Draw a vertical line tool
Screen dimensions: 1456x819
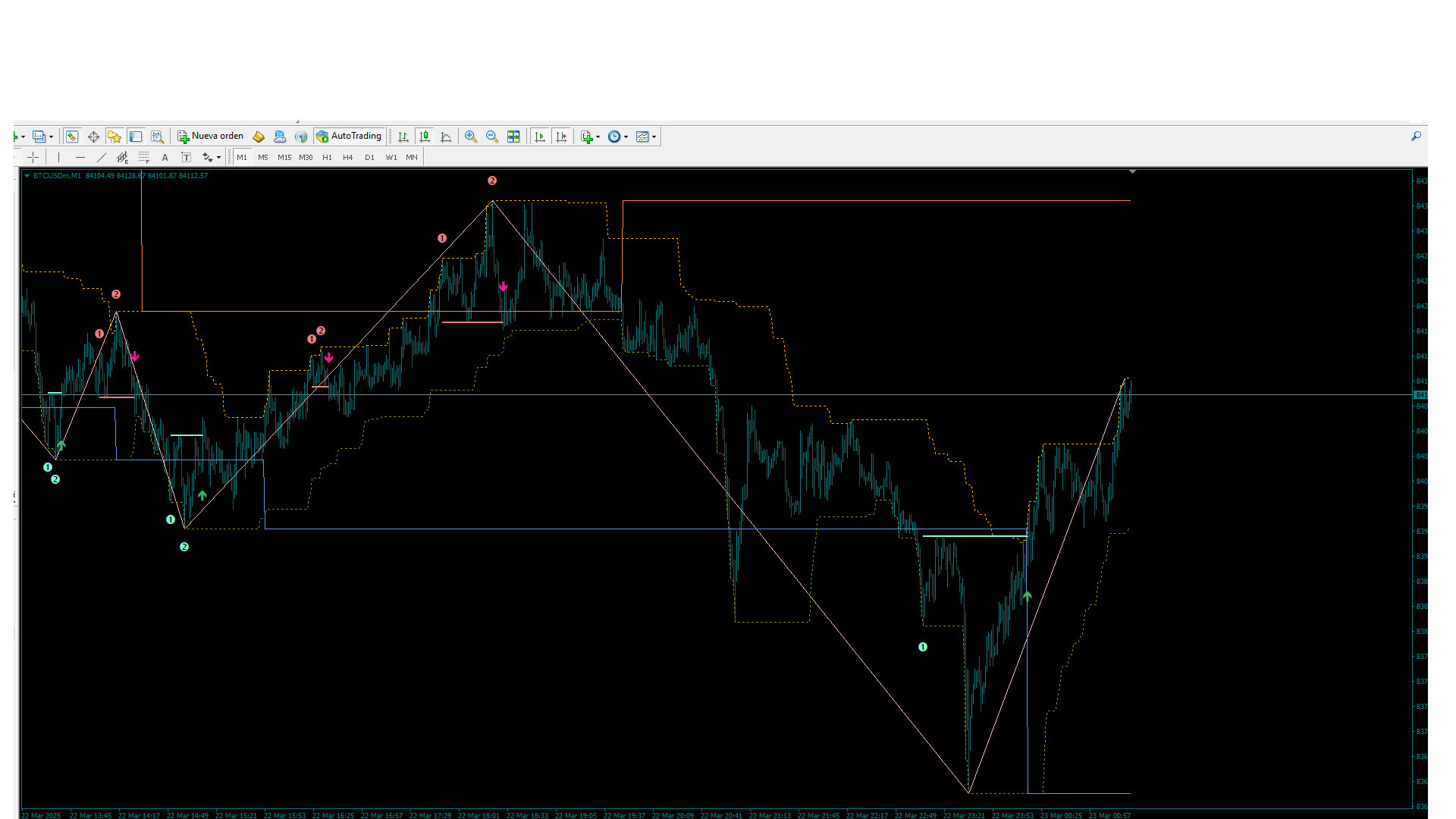[x=58, y=158]
